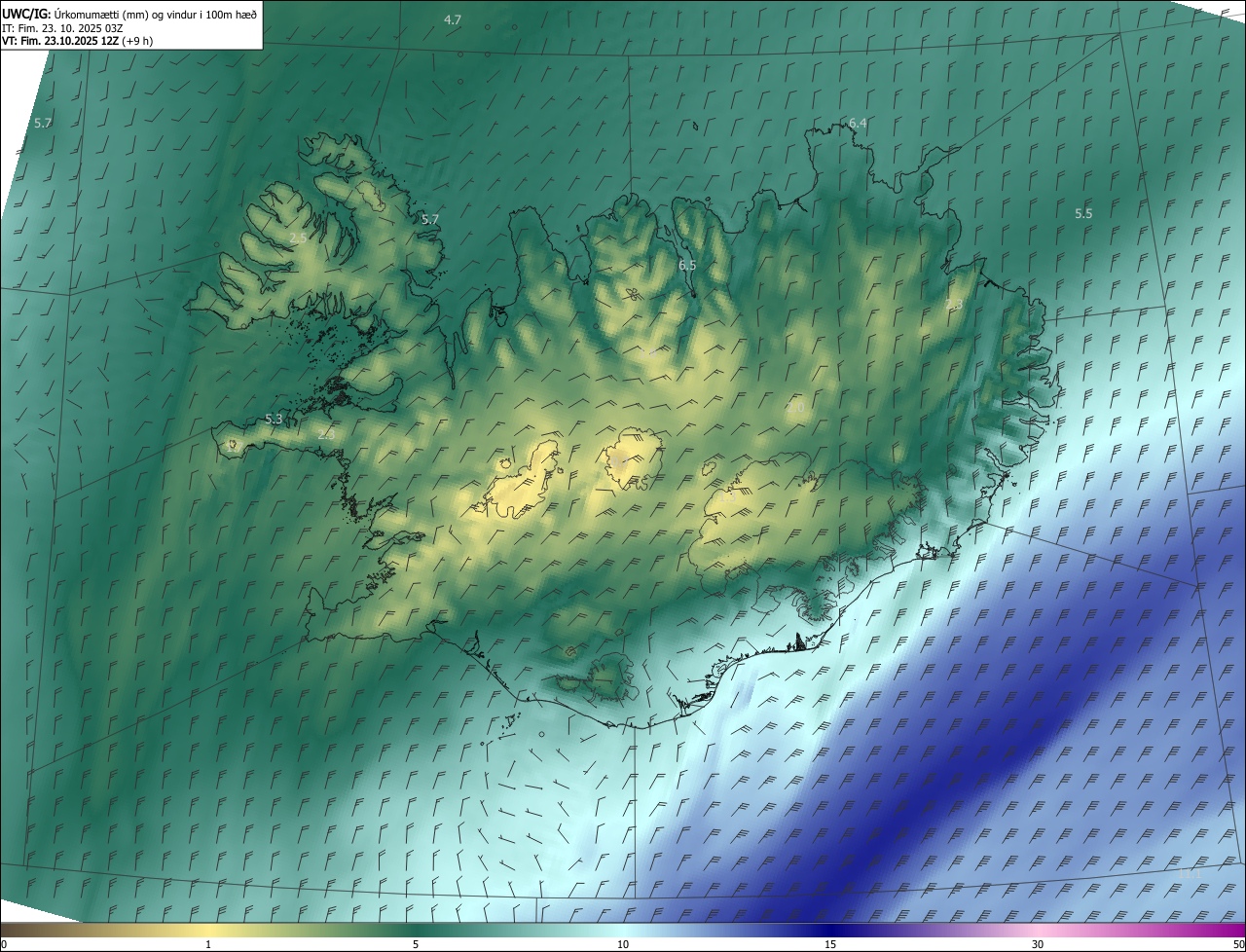Image resolution: width=1246 pixels, height=952 pixels.
Task: Click the "5" tick on the color scale
Action: (x=416, y=944)
